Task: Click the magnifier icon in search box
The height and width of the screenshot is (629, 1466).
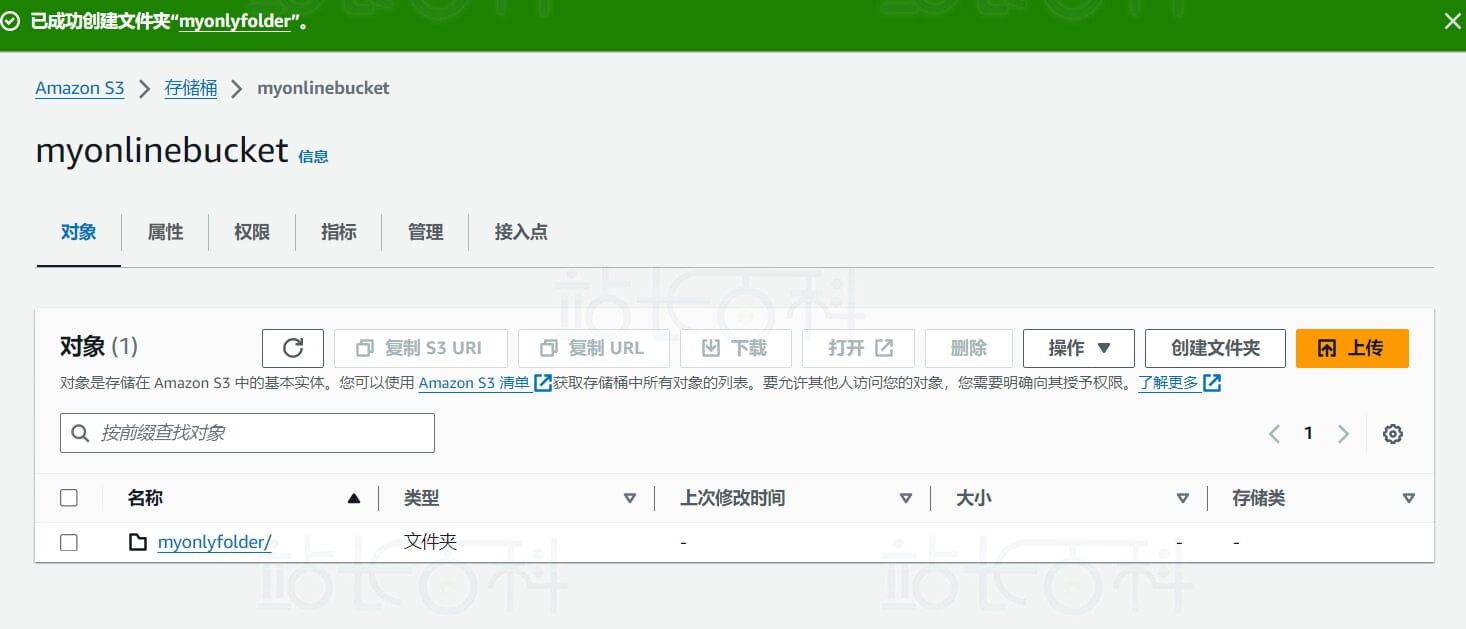Action: tap(80, 433)
